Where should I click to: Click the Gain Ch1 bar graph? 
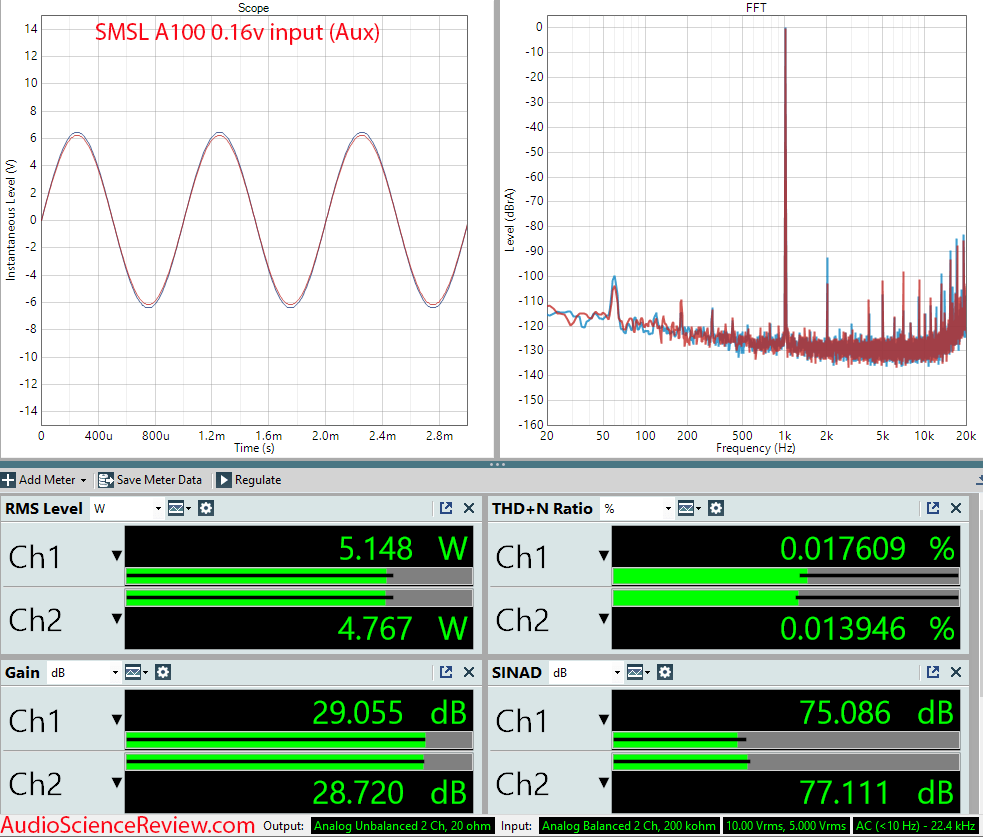(x=299, y=740)
